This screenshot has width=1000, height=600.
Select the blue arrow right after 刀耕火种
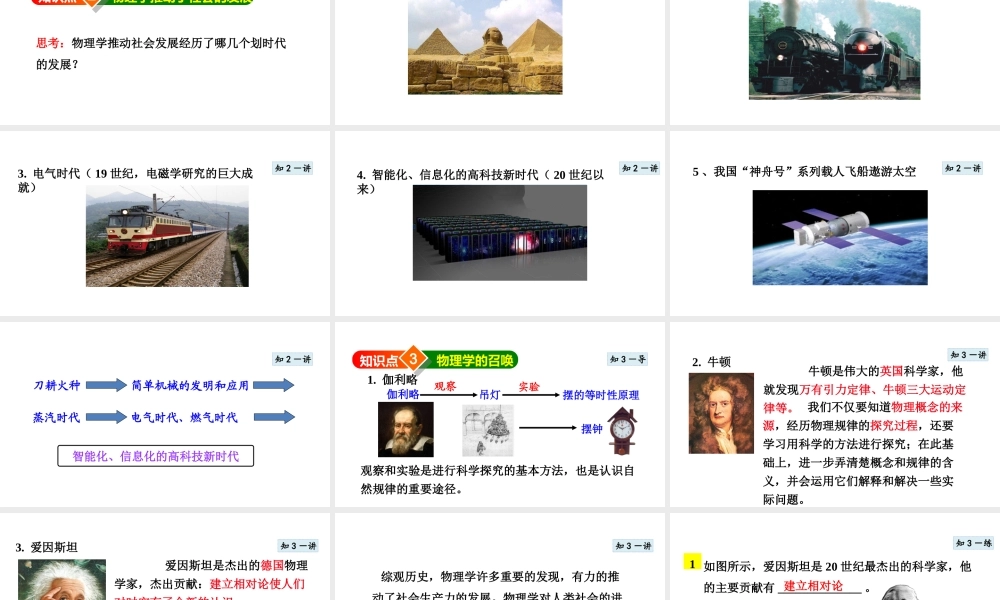pos(106,385)
